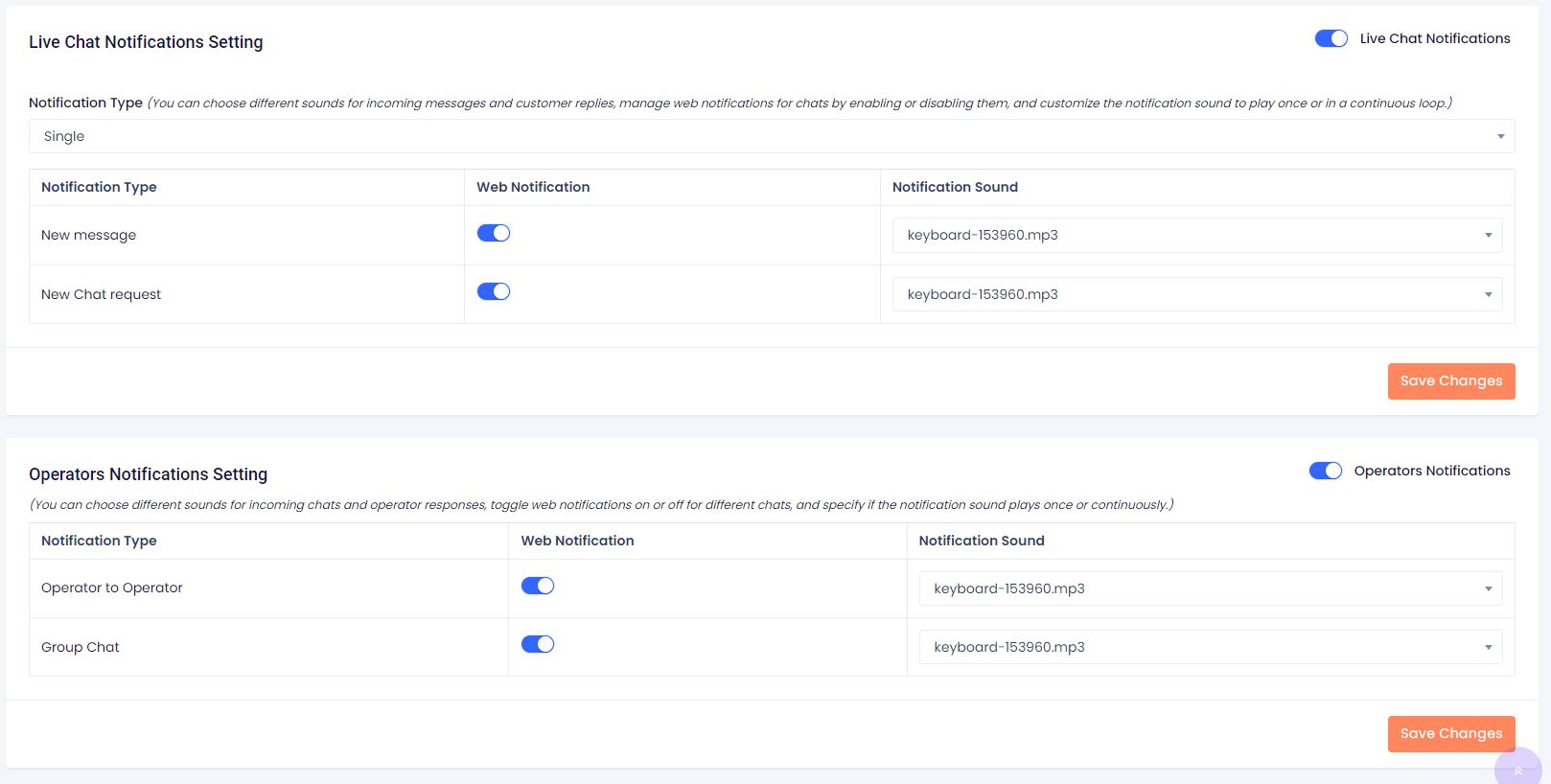
Task: Expand the New message notification sound dropdown
Action: (1196, 236)
